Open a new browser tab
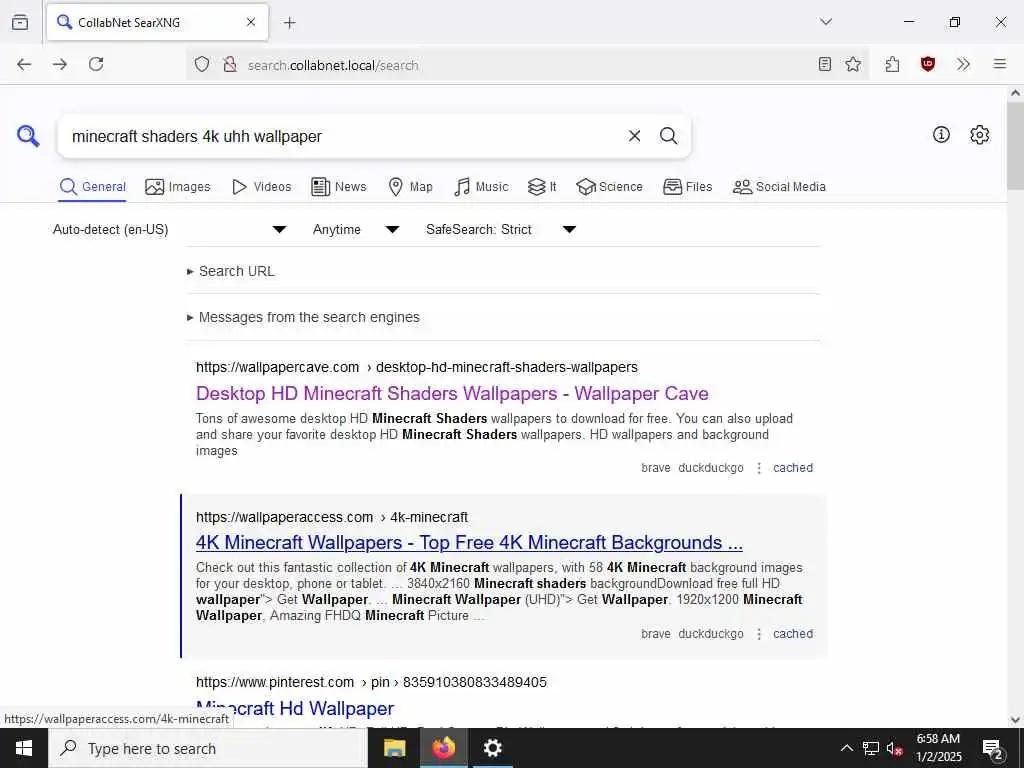Screen dimensions: 1024x768 tap(289, 23)
